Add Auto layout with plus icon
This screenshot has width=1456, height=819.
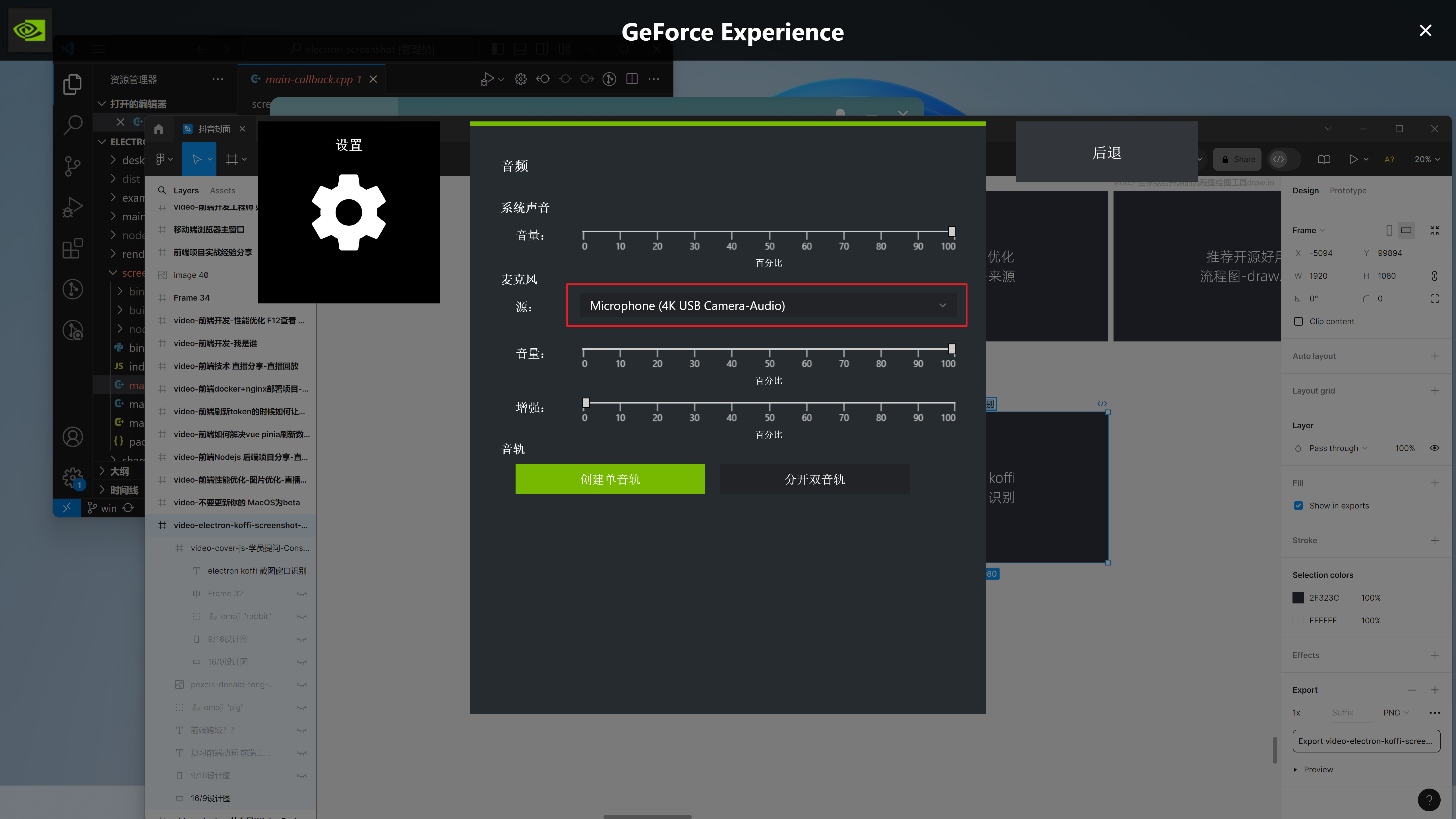(x=1434, y=355)
